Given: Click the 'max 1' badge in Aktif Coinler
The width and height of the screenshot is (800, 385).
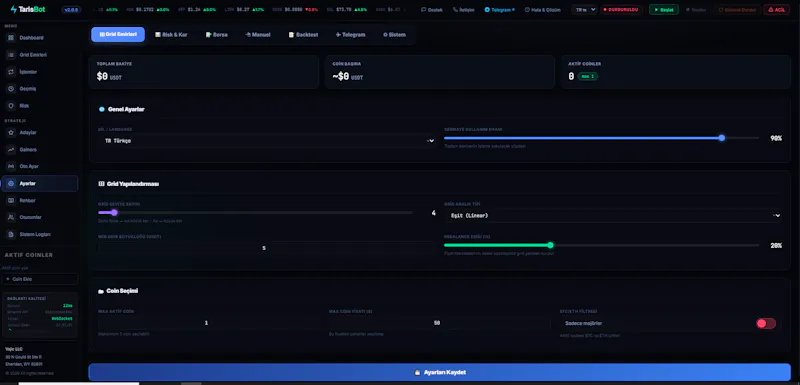Looking at the screenshot, I should [588, 76].
